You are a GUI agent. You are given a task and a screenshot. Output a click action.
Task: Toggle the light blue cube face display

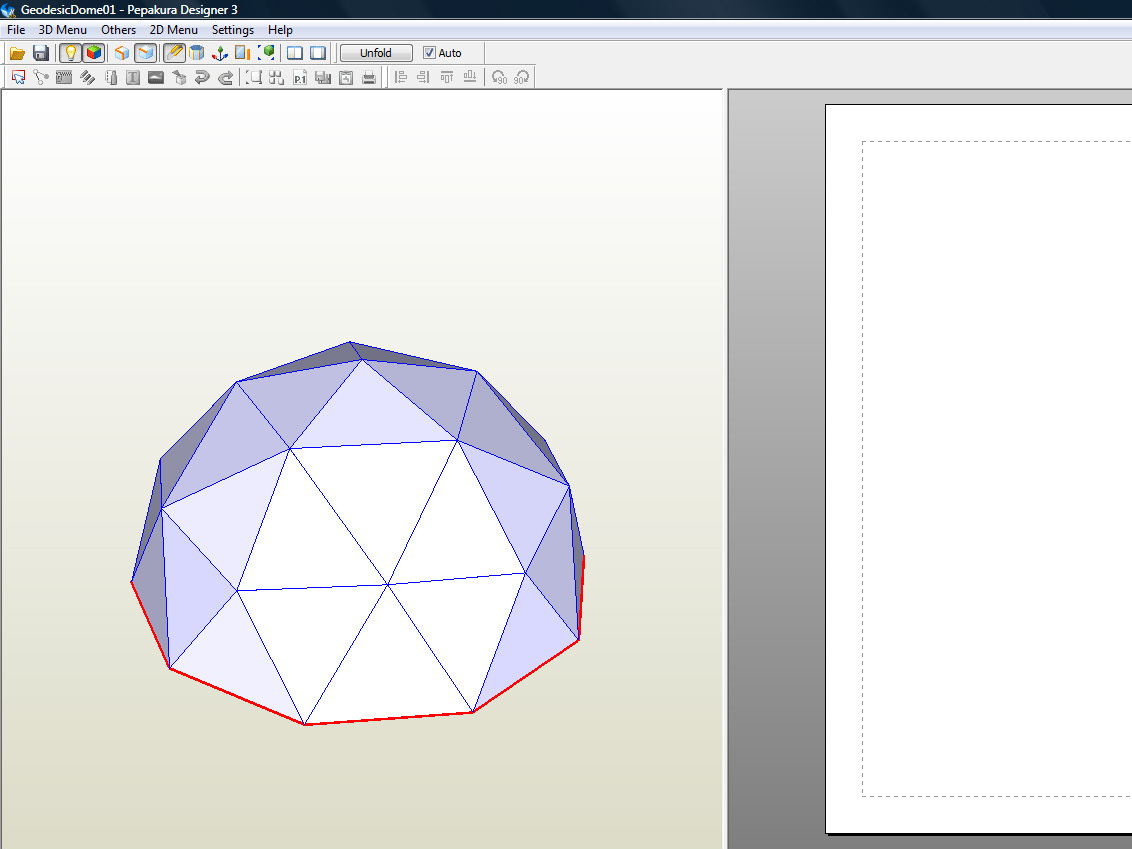[145, 53]
